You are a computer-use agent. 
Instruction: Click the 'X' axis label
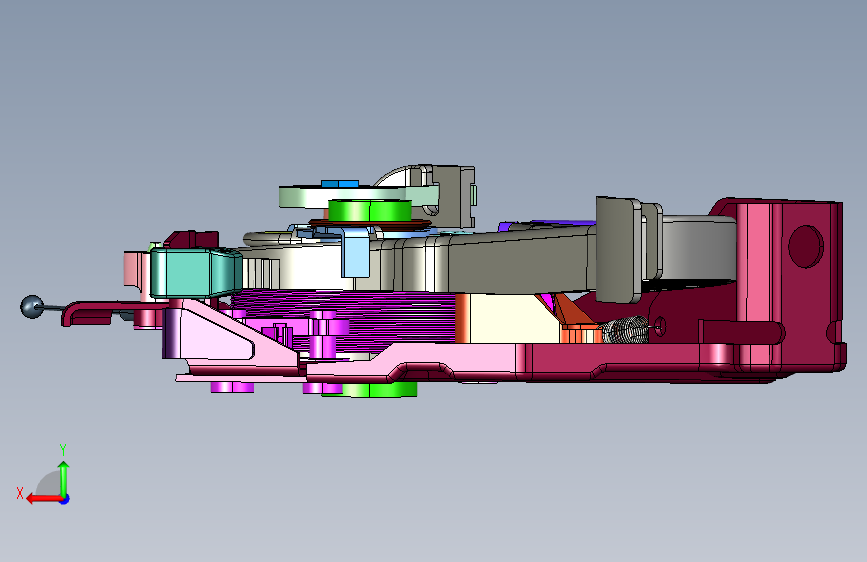pyautogui.click(x=20, y=493)
